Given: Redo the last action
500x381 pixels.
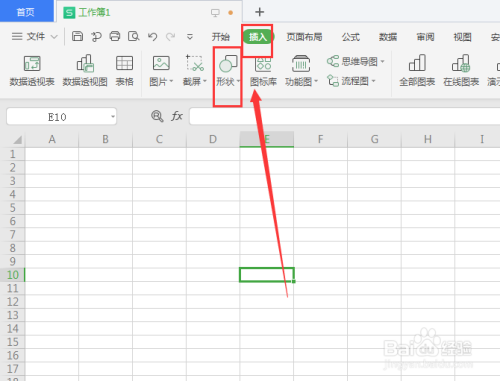Looking at the screenshot, I should (171, 36).
